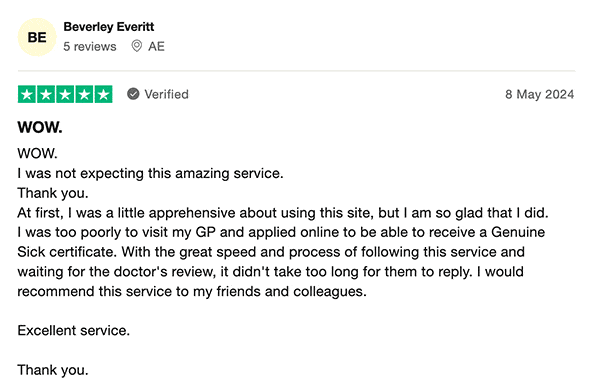Click the '5 reviews' count text
The width and height of the screenshot is (600, 384).
tap(90, 47)
